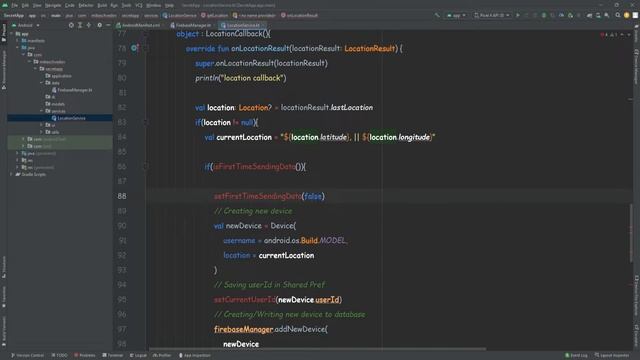Open Layout Inspector in status bar
The image size is (640, 360).
point(612,356)
